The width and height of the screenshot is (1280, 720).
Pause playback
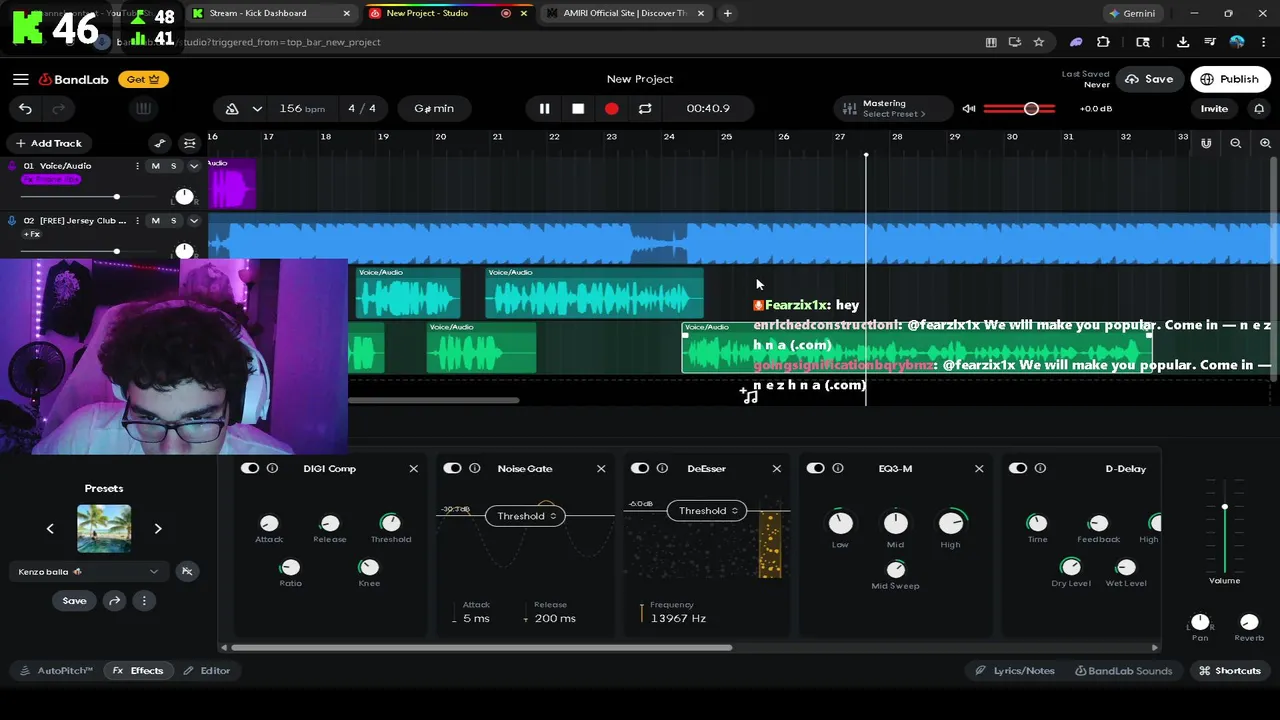coord(544,109)
